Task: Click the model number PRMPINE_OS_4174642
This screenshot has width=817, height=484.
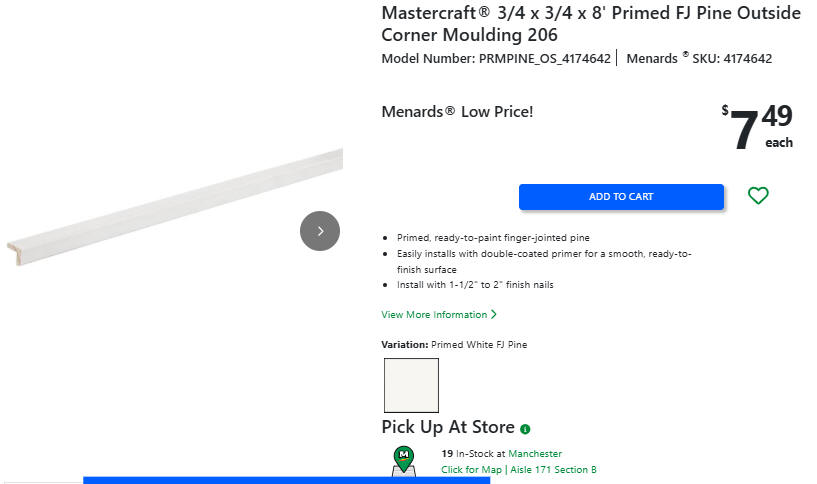Action: (x=544, y=59)
